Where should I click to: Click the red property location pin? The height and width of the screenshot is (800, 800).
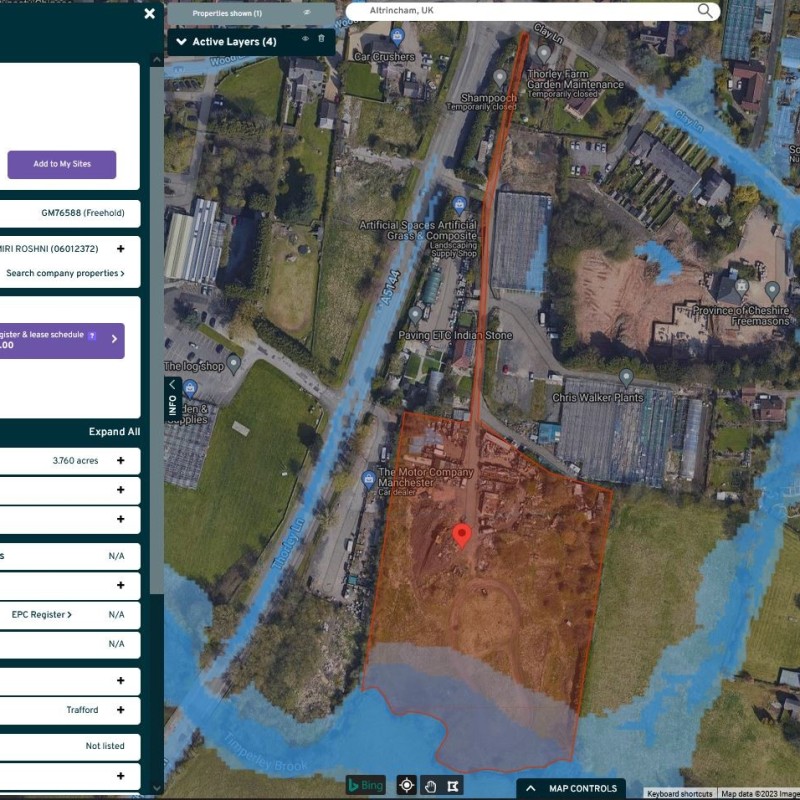click(x=462, y=535)
